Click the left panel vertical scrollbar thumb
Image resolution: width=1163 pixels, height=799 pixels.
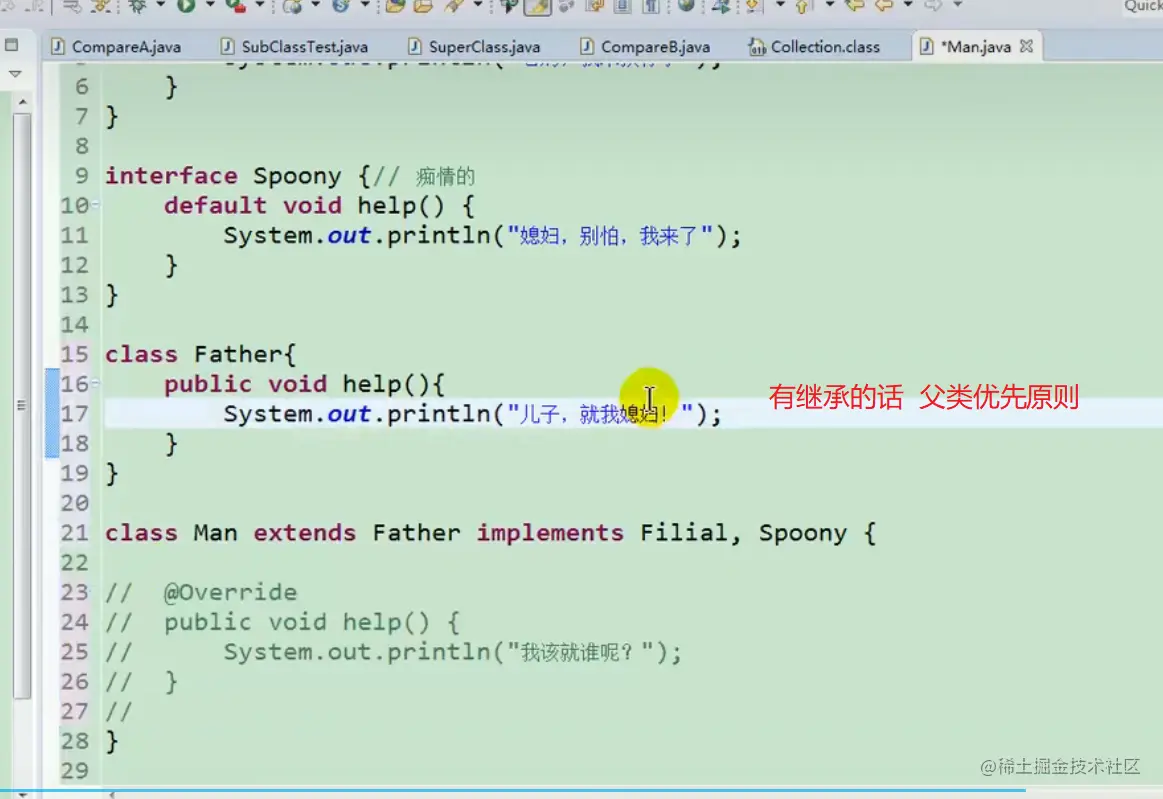point(22,405)
